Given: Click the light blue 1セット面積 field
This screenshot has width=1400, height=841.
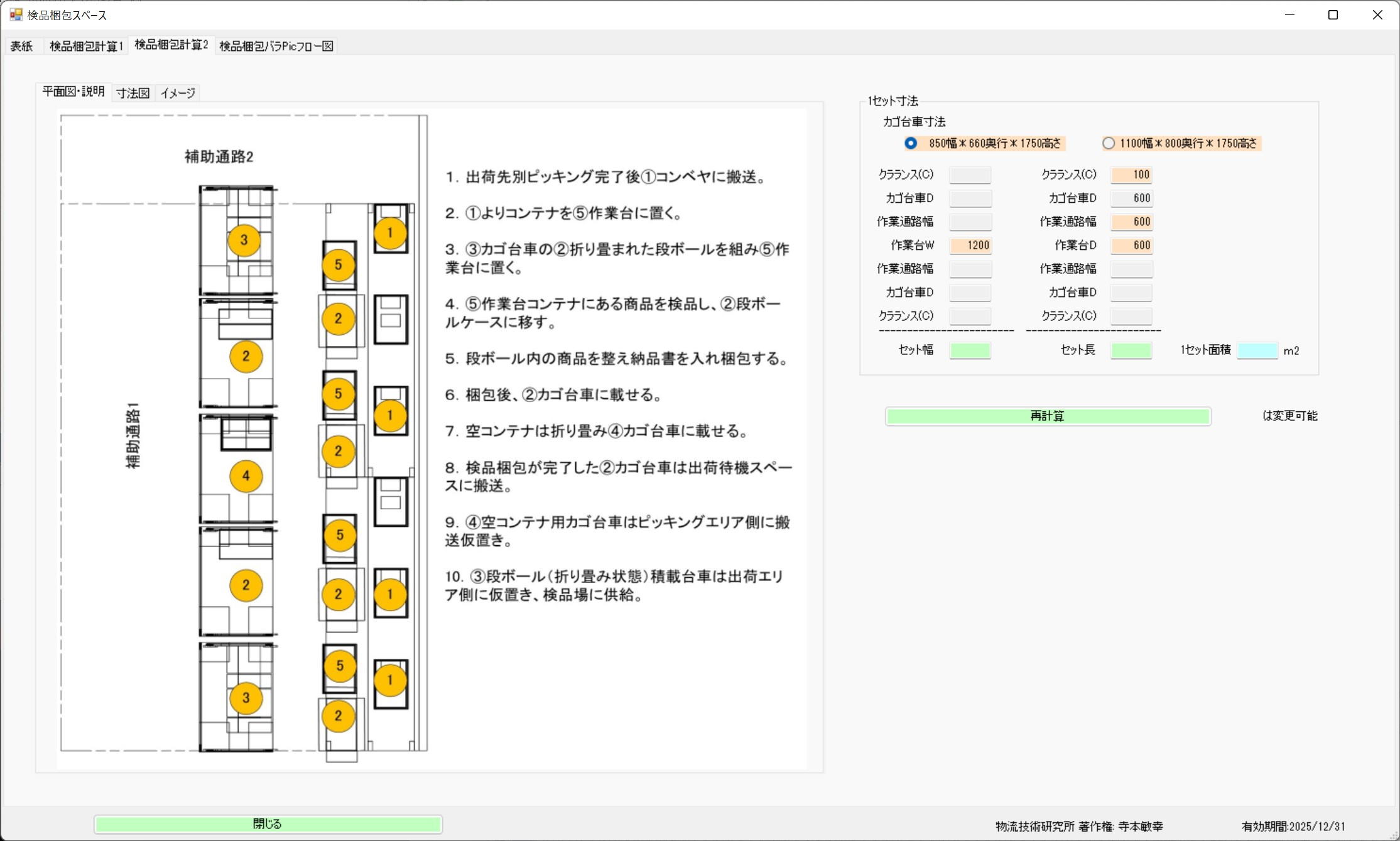Looking at the screenshot, I should 1257,350.
